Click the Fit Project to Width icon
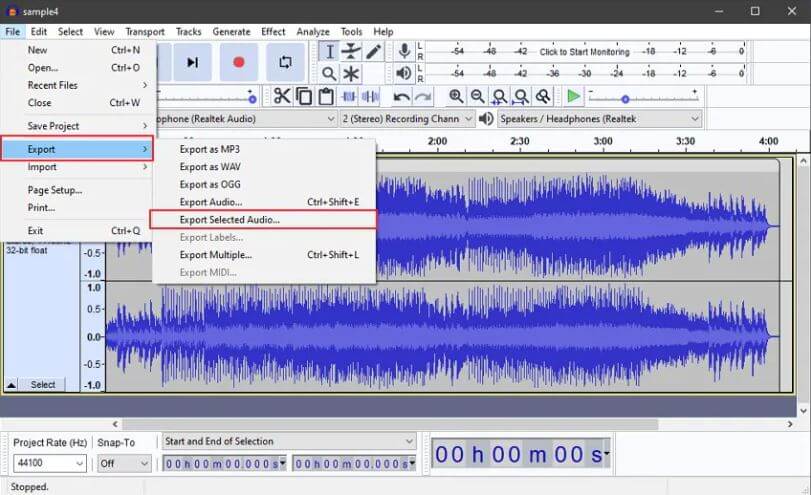This screenshot has width=811, height=495. point(521,96)
